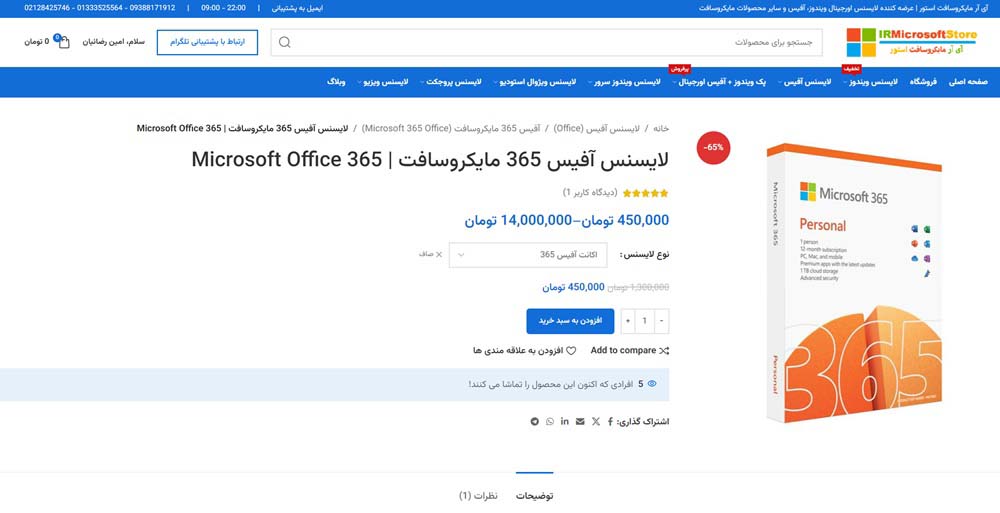The height and width of the screenshot is (513, 1000).
Task: Share product via email icon
Action: tap(580, 422)
